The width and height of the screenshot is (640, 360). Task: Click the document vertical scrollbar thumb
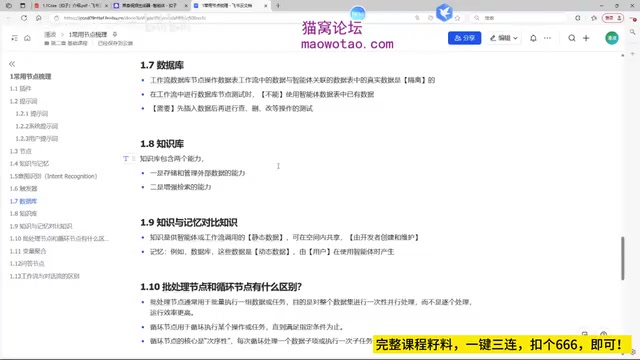[x=622, y=258]
